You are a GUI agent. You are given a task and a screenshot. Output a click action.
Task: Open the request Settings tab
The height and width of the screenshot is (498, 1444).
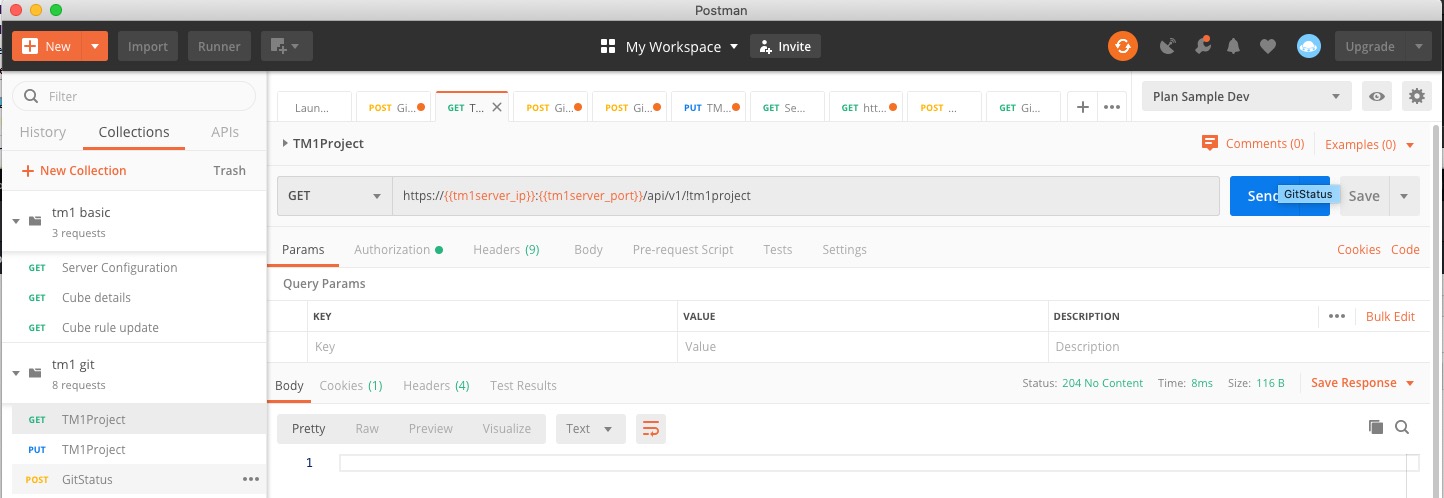[x=844, y=249]
